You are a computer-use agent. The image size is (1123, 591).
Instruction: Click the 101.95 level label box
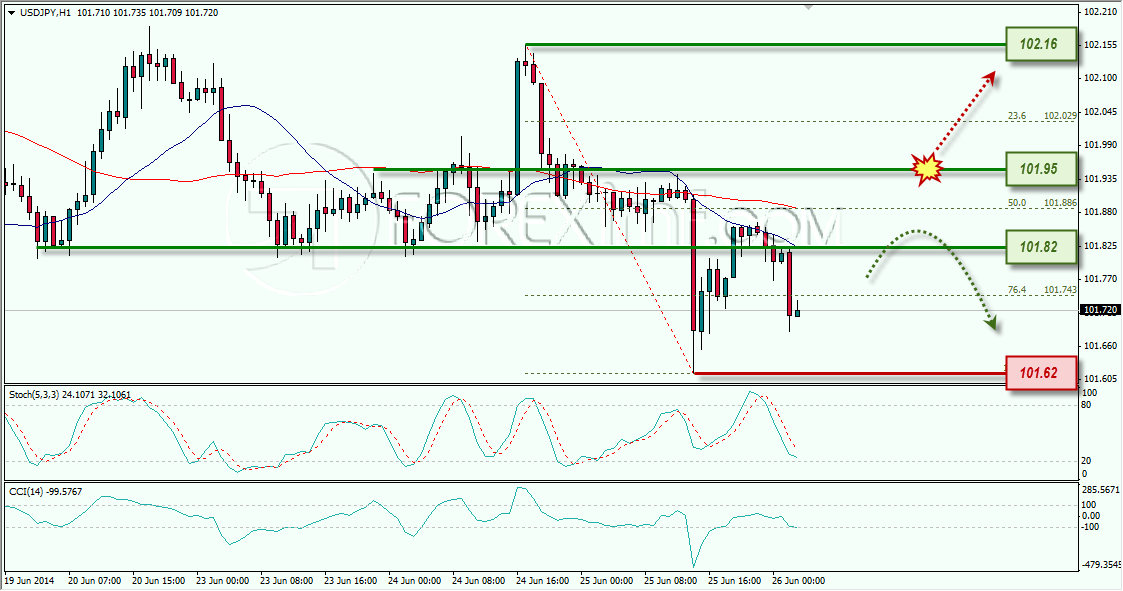(x=1041, y=169)
